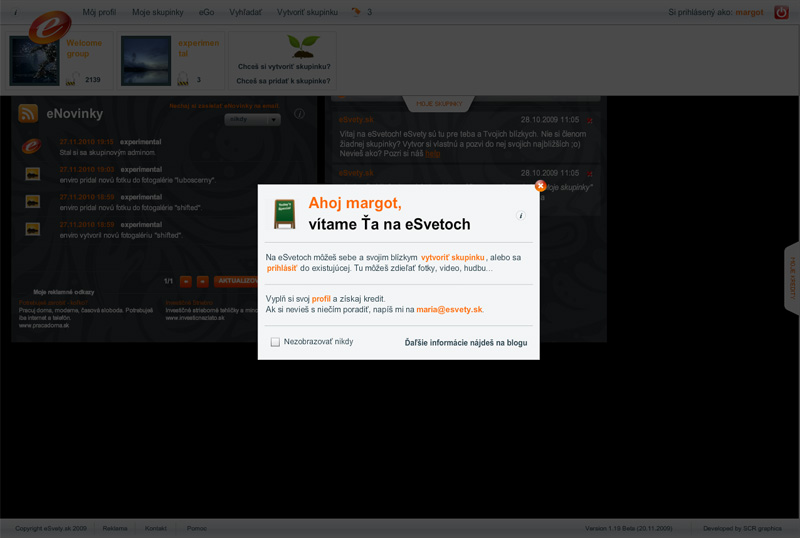
Task: Close the welcome popup with the orange X
Action: (540, 186)
